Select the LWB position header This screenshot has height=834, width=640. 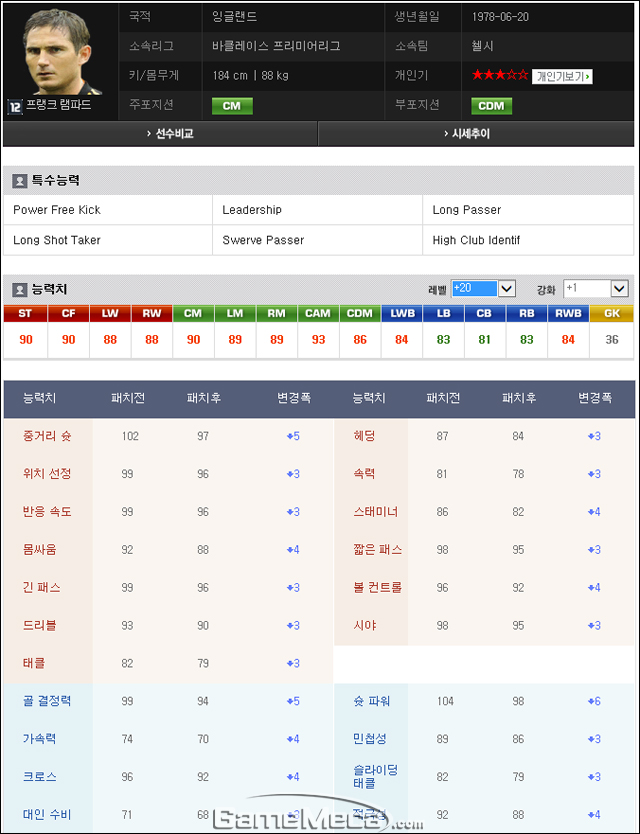pos(402,313)
